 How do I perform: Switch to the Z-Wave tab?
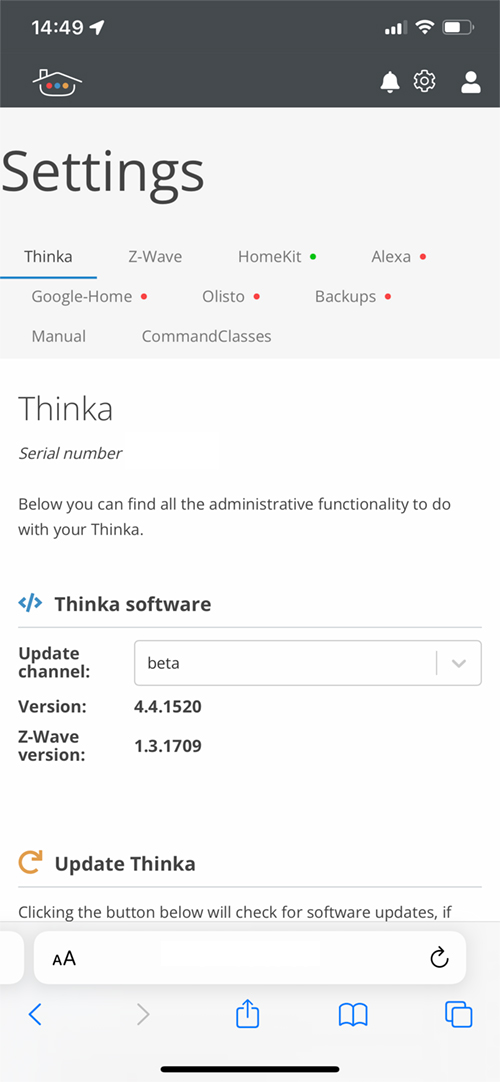[x=155, y=257]
